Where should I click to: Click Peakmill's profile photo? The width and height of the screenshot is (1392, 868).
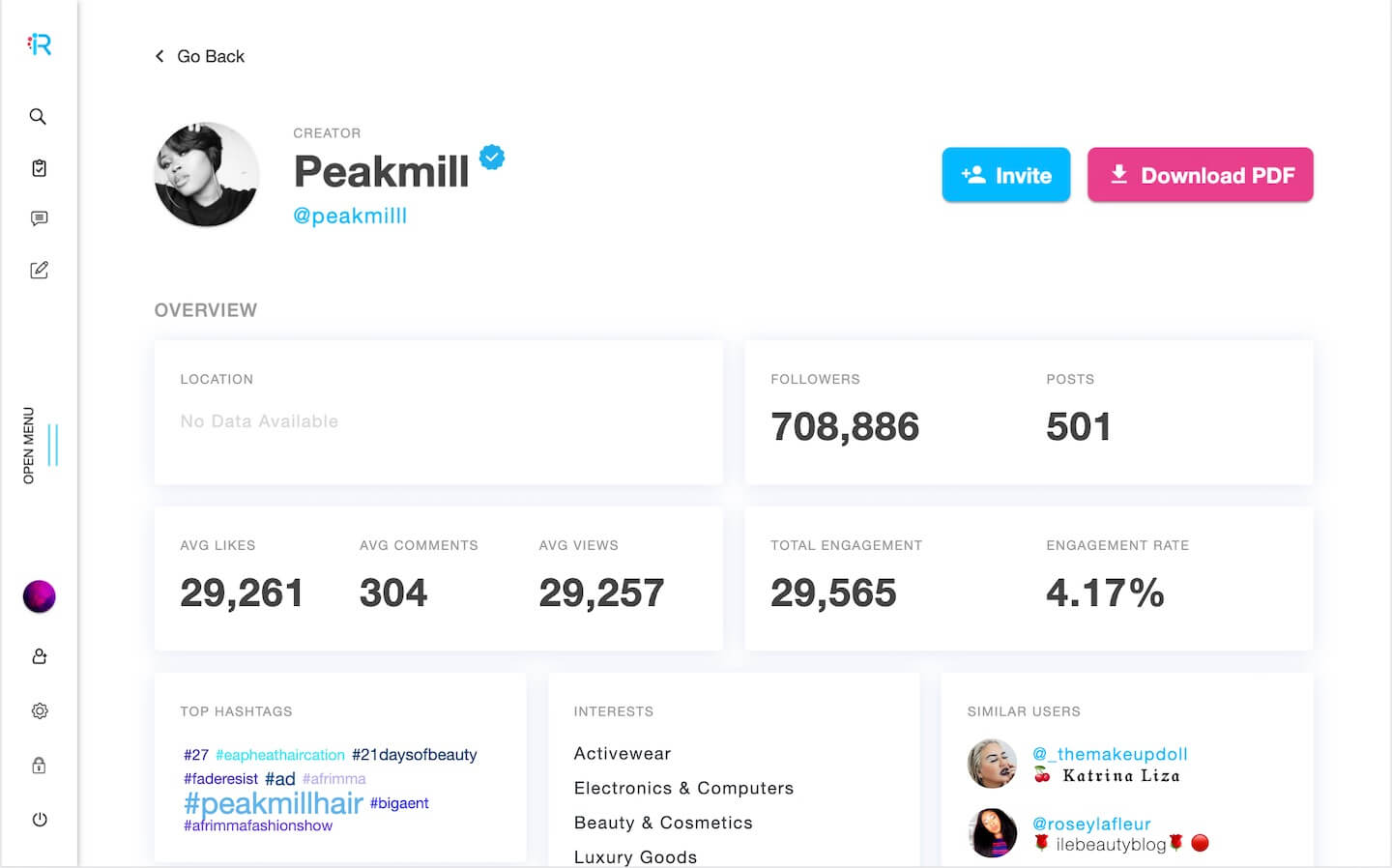[207, 174]
